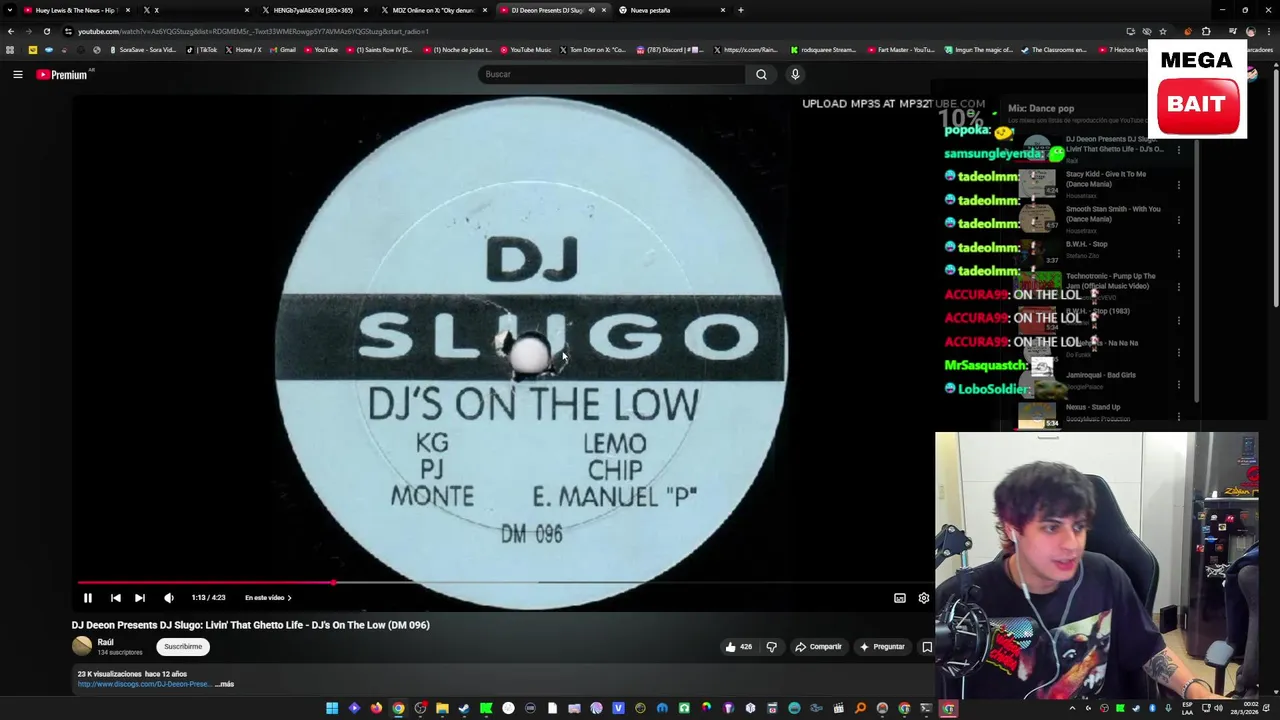Show hidden system tray icons chevron
The height and width of the screenshot is (720, 1280).
tap(1072, 709)
